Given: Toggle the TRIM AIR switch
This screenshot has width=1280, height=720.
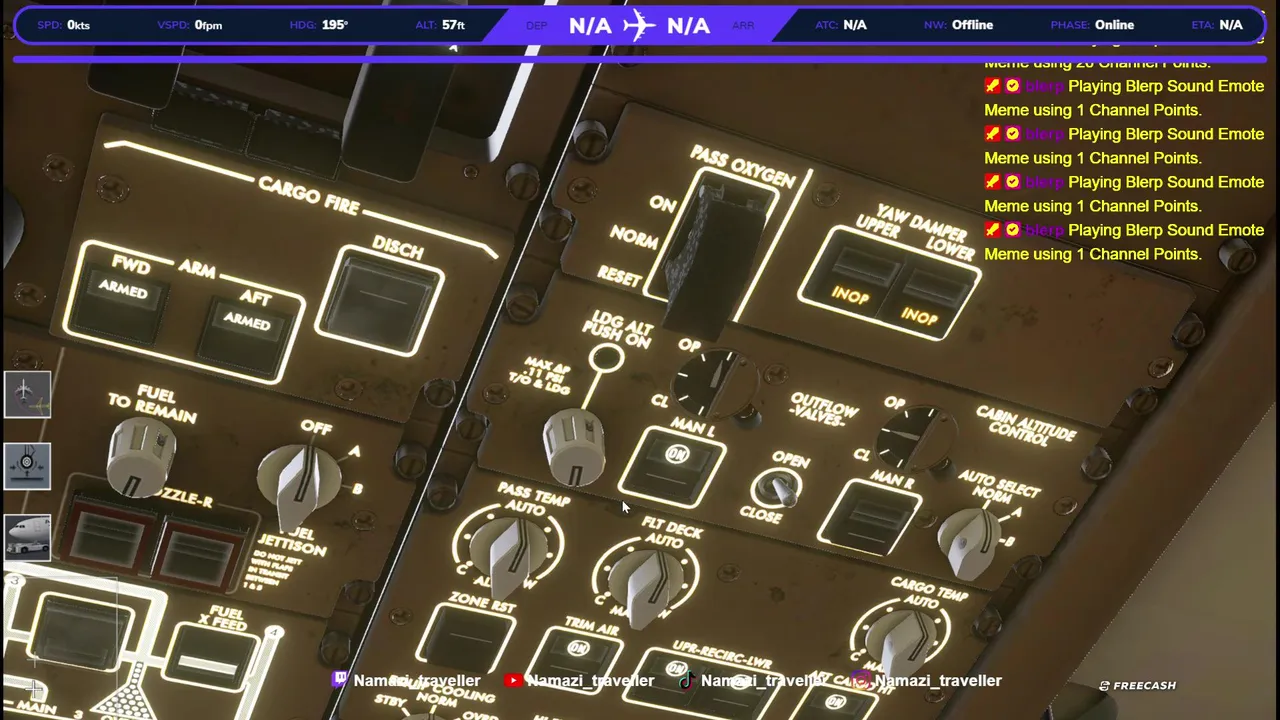Looking at the screenshot, I should point(573,659).
